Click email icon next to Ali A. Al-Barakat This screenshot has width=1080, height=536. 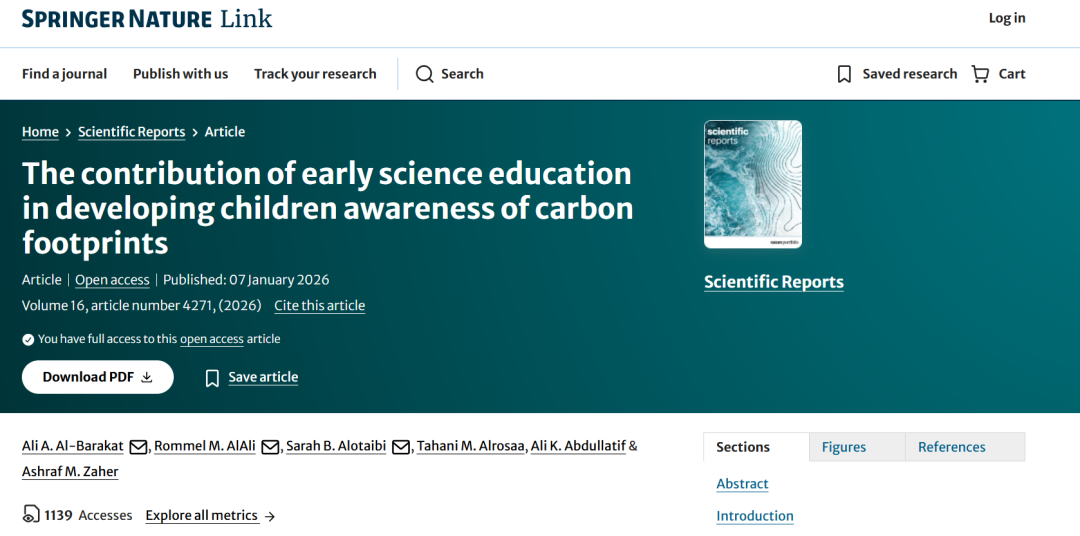139,447
